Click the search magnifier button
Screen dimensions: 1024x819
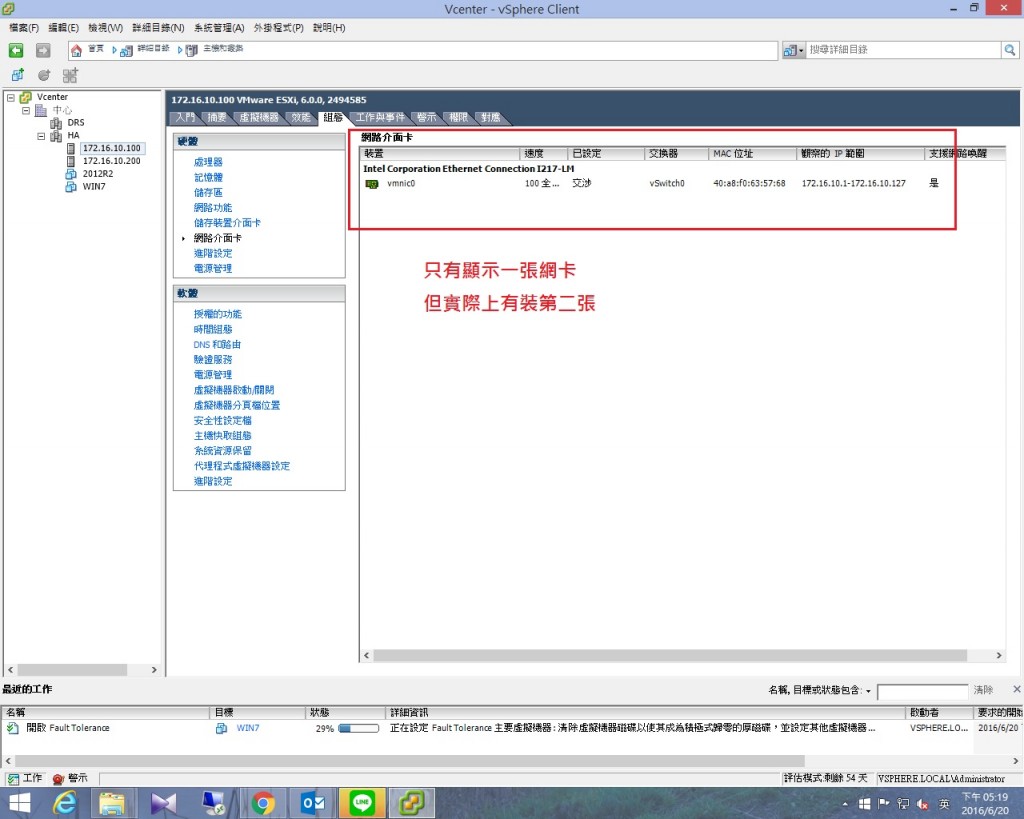click(x=1010, y=50)
